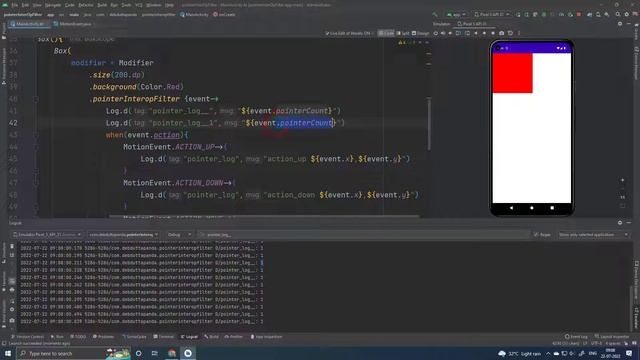Switch editor to Design view
Screen dimensions: 640x360
point(420,33)
